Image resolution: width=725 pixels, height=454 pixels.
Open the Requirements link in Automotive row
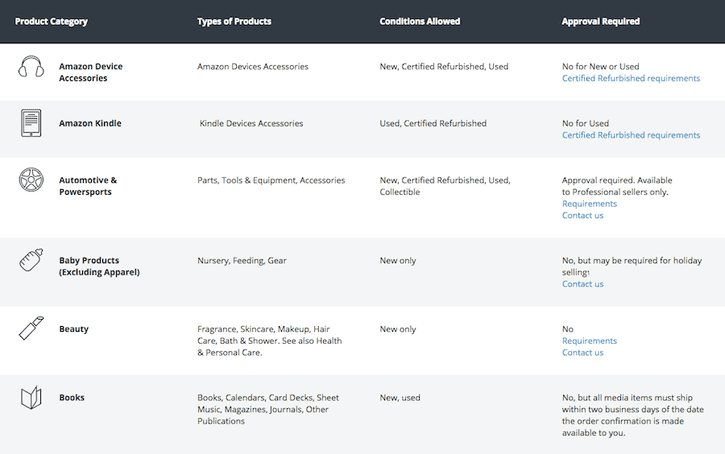[x=589, y=204]
